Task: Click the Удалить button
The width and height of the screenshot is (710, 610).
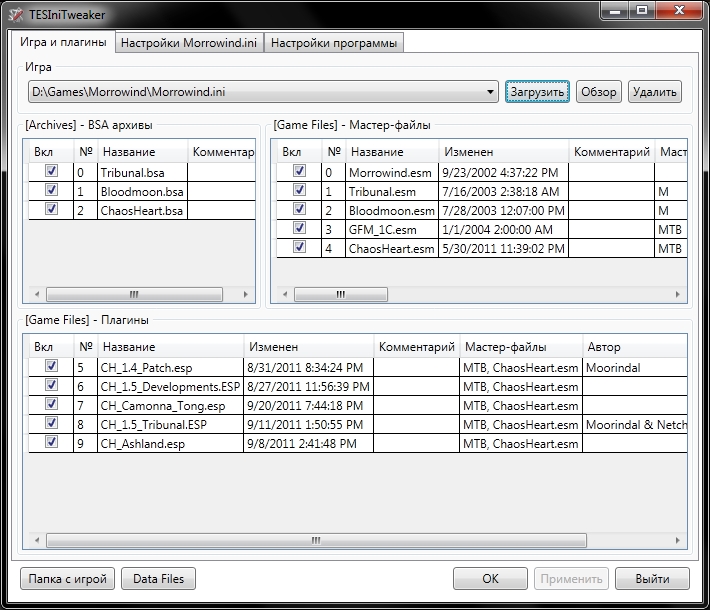Action: coord(655,92)
